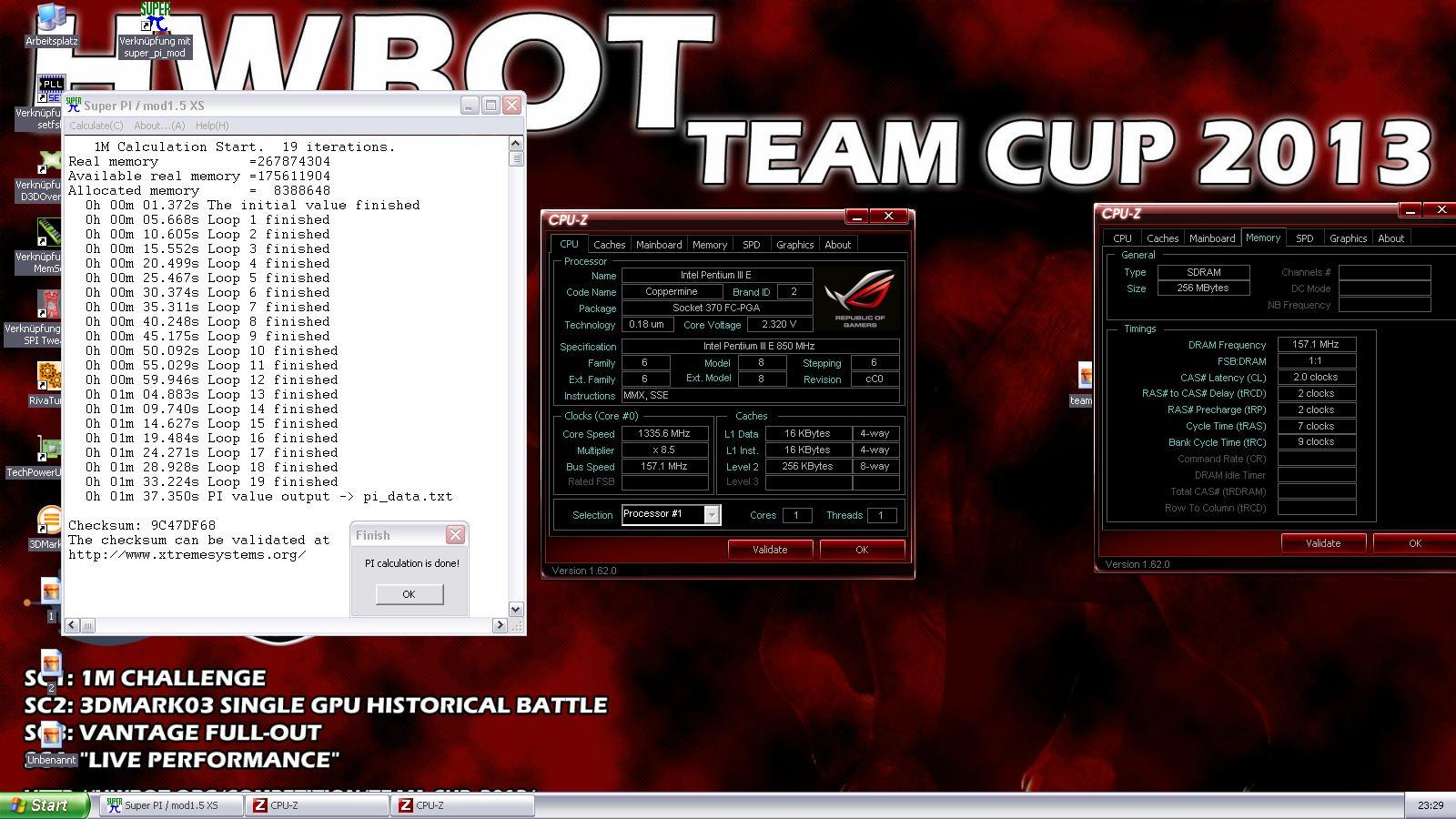
Task: Click left arrow of Super PI horizontal scrollbar
Action: (x=72, y=625)
